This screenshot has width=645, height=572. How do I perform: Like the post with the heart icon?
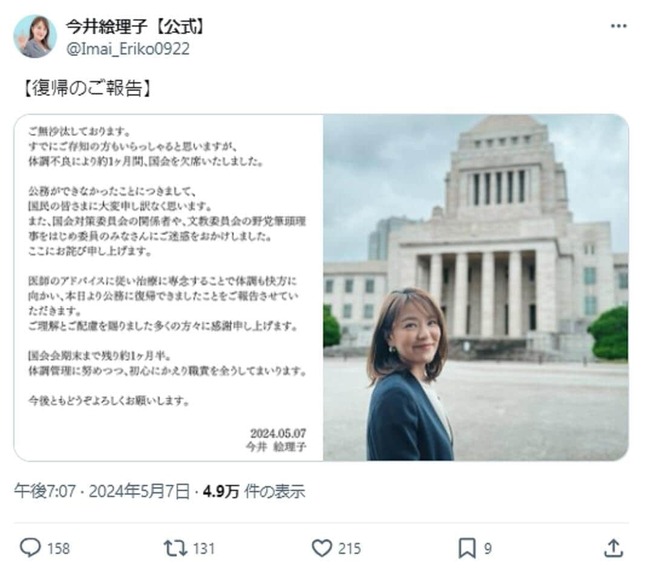322,548
